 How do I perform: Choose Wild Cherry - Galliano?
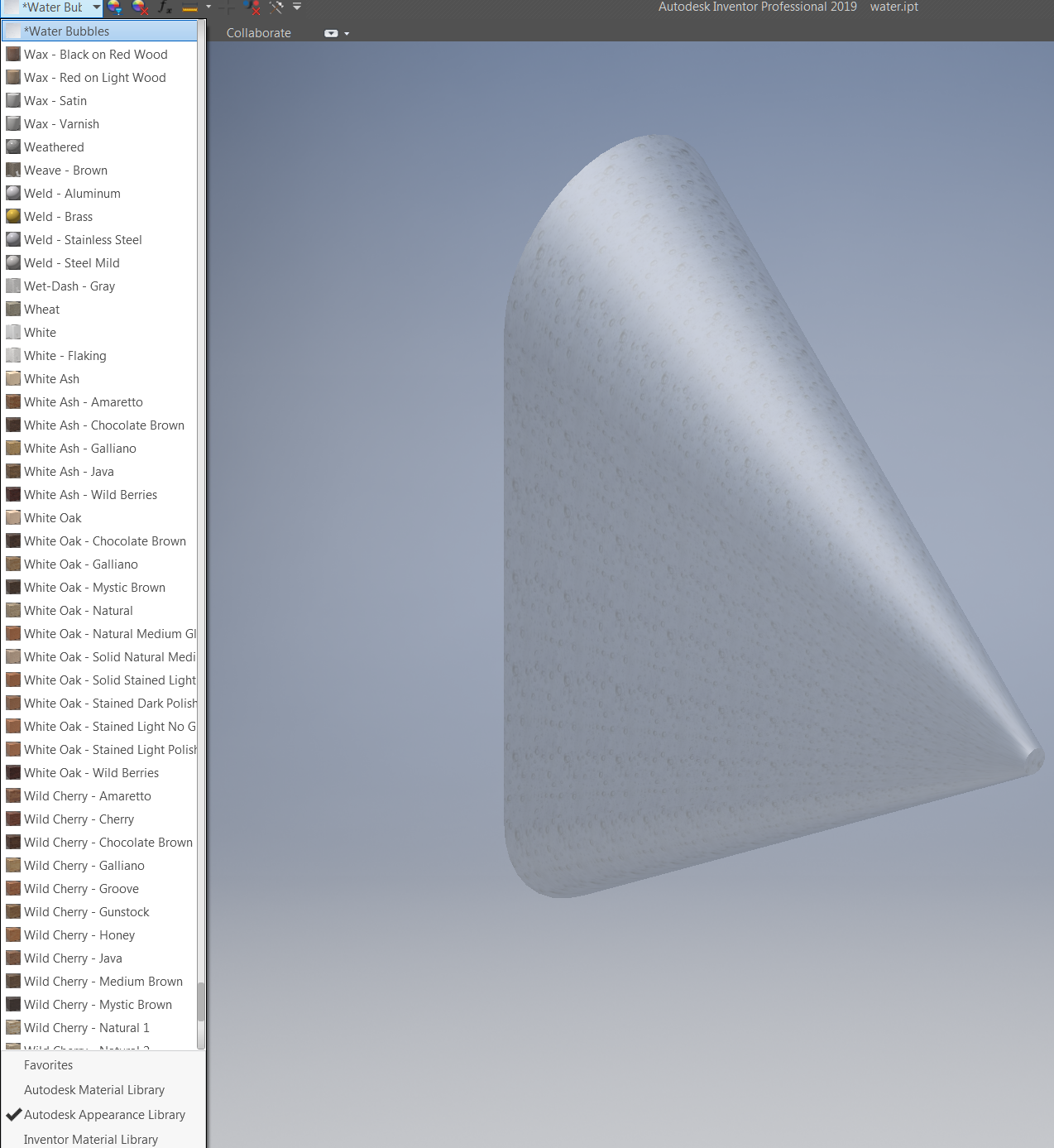99,866
